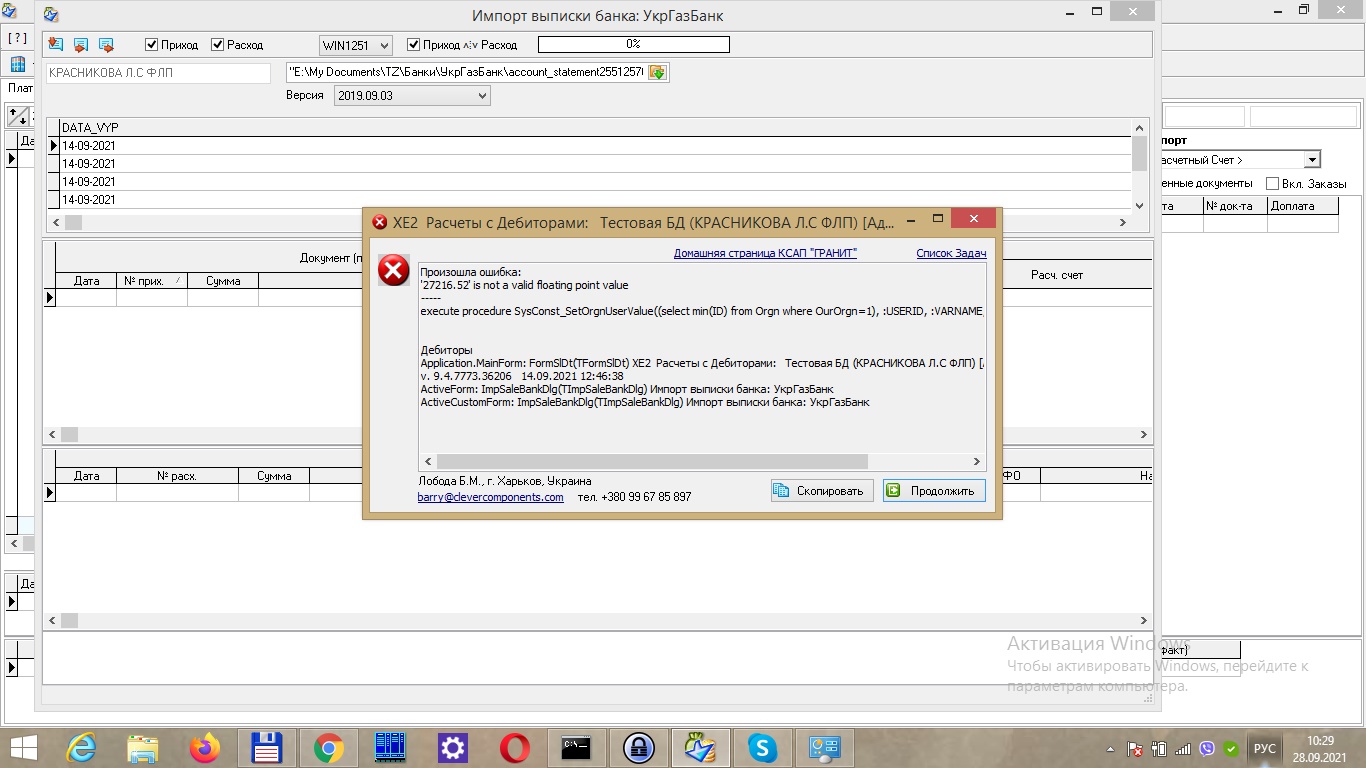Open the Расчетный Счет dropdown
Viewport: 1366px width, 768px height.
pos(1312,160)
